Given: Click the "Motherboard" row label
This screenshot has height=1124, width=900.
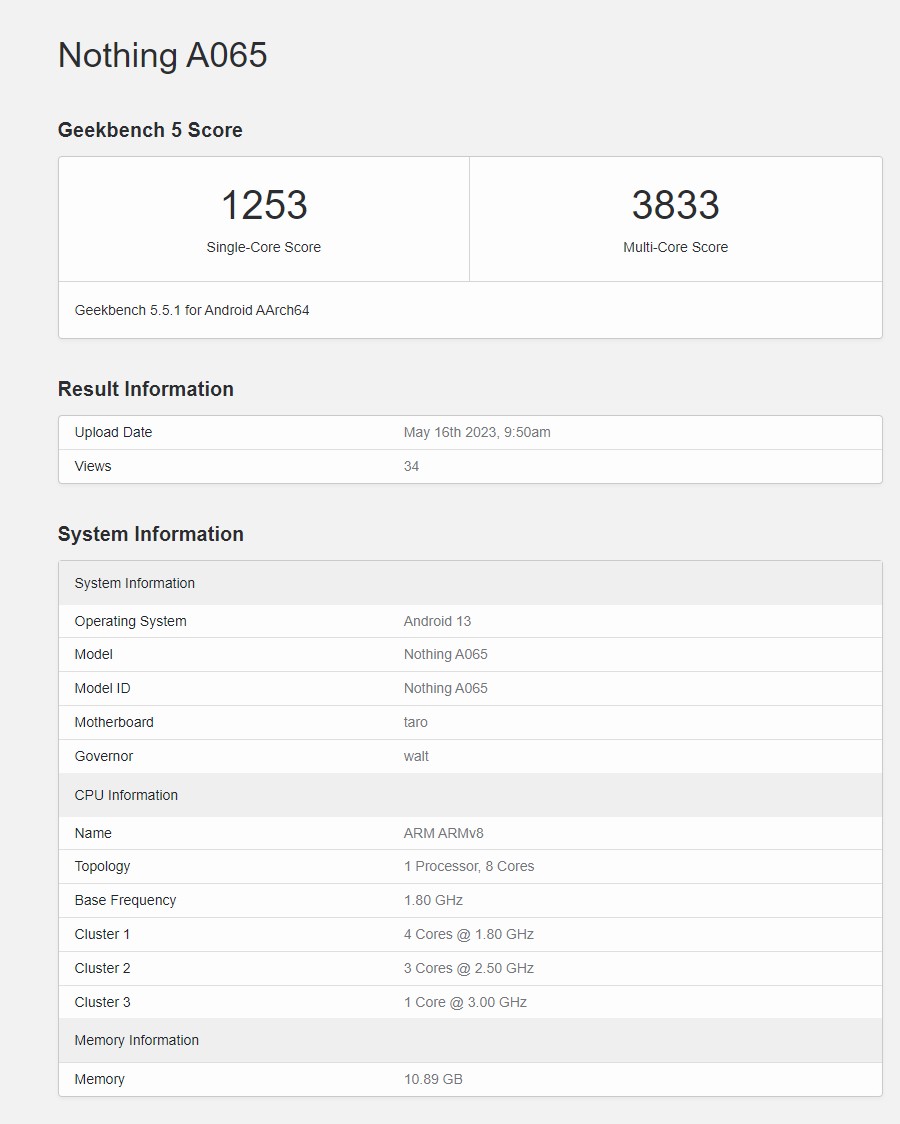Looking at the screenshot, I should click(114, 723).
